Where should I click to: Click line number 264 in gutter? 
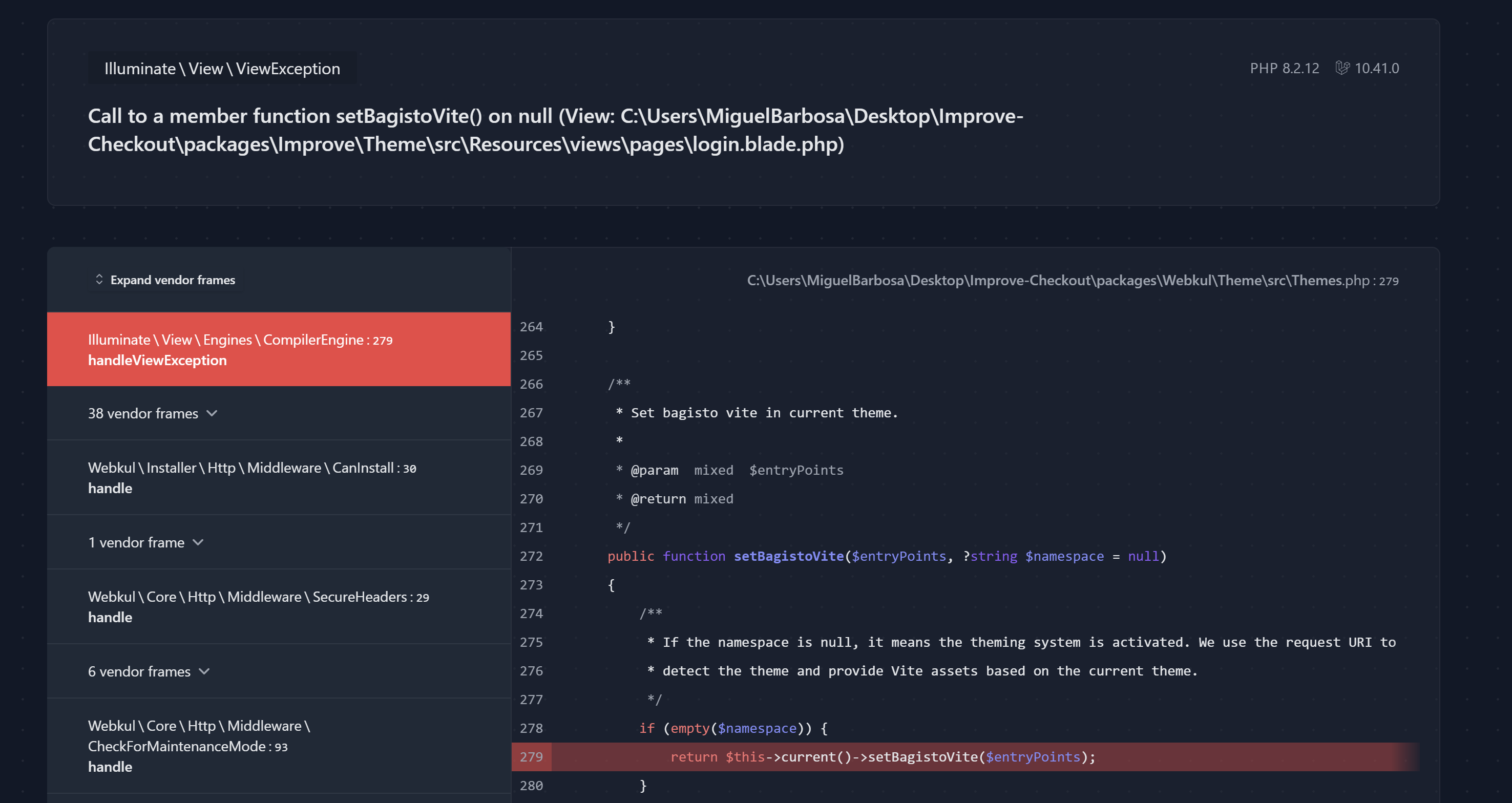531,327
